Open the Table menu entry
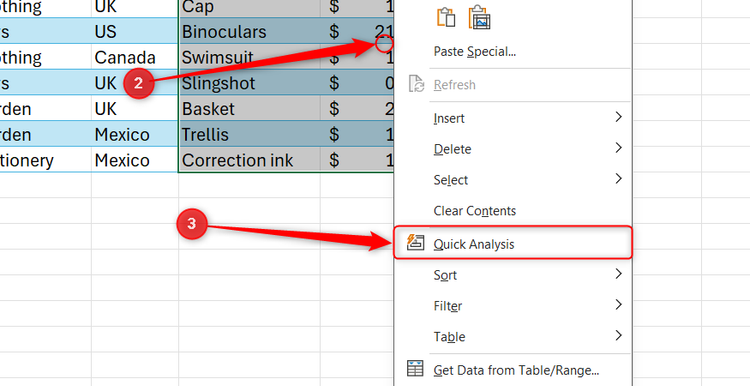 513,336
